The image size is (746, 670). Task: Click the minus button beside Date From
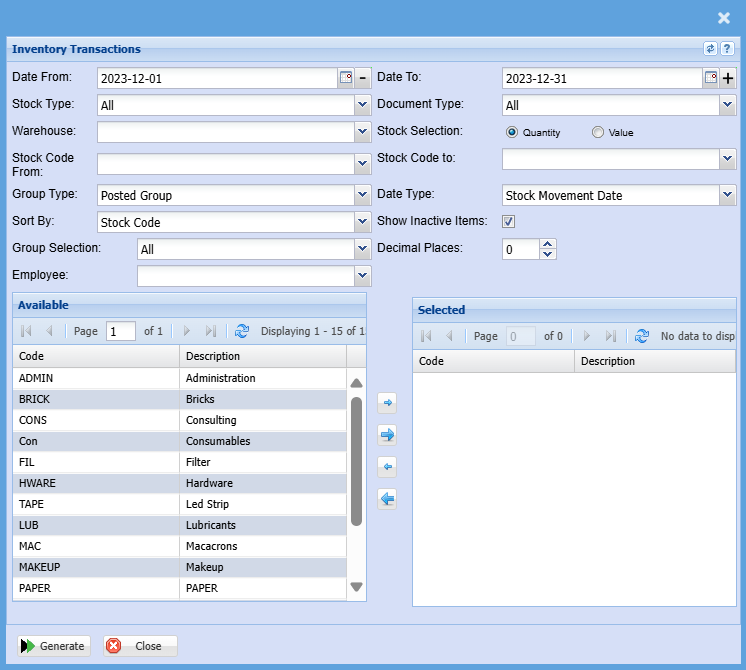(x=363, y=78)
